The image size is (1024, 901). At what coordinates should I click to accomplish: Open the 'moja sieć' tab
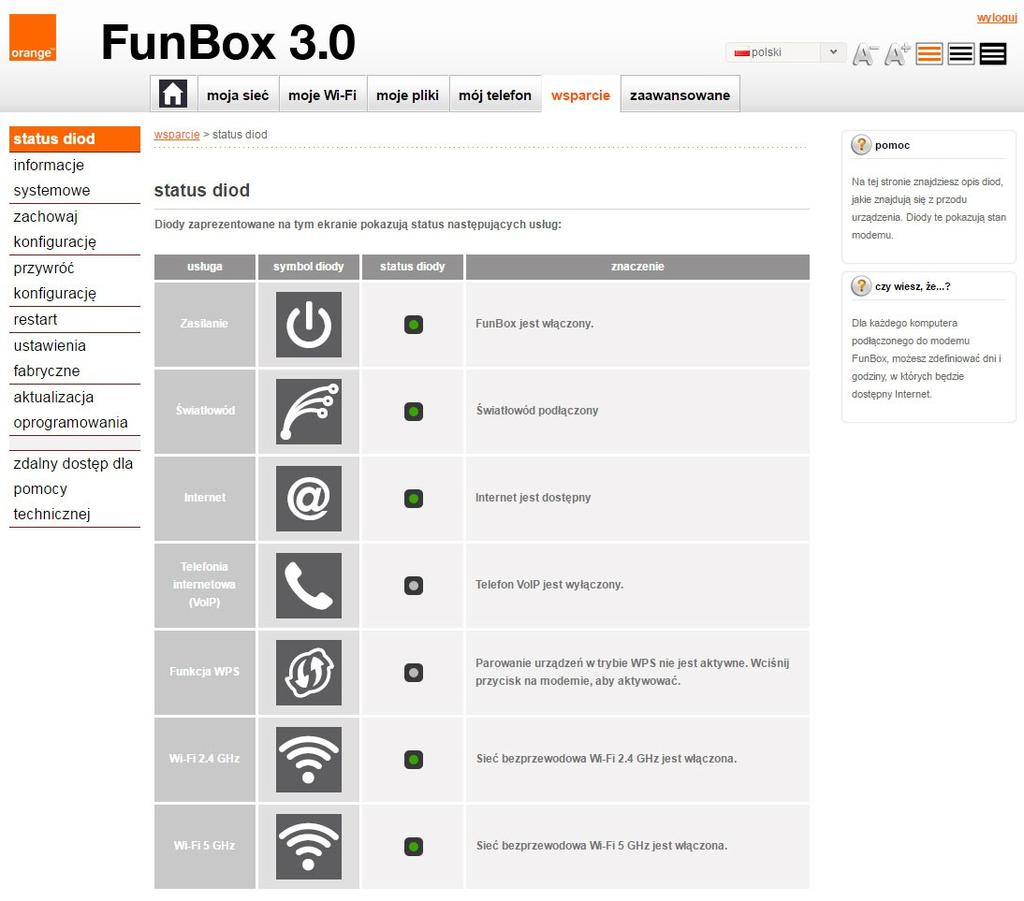pyautogui.click(x=238, y=95)
